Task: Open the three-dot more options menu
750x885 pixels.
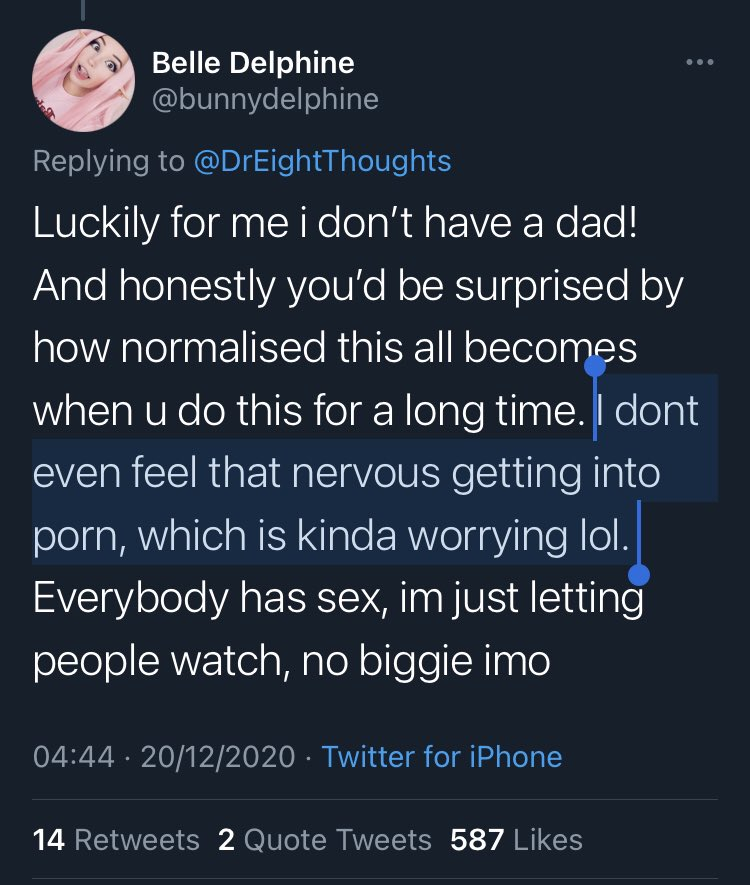Action: pos(699,64)
